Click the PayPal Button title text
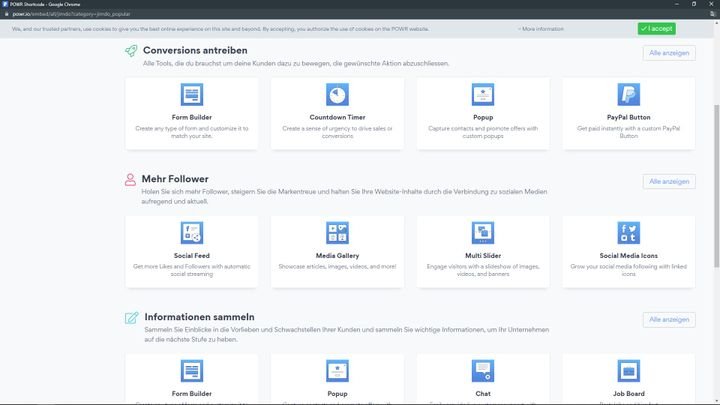This screenshot has width=720, height=405. (x=628, y=118)
